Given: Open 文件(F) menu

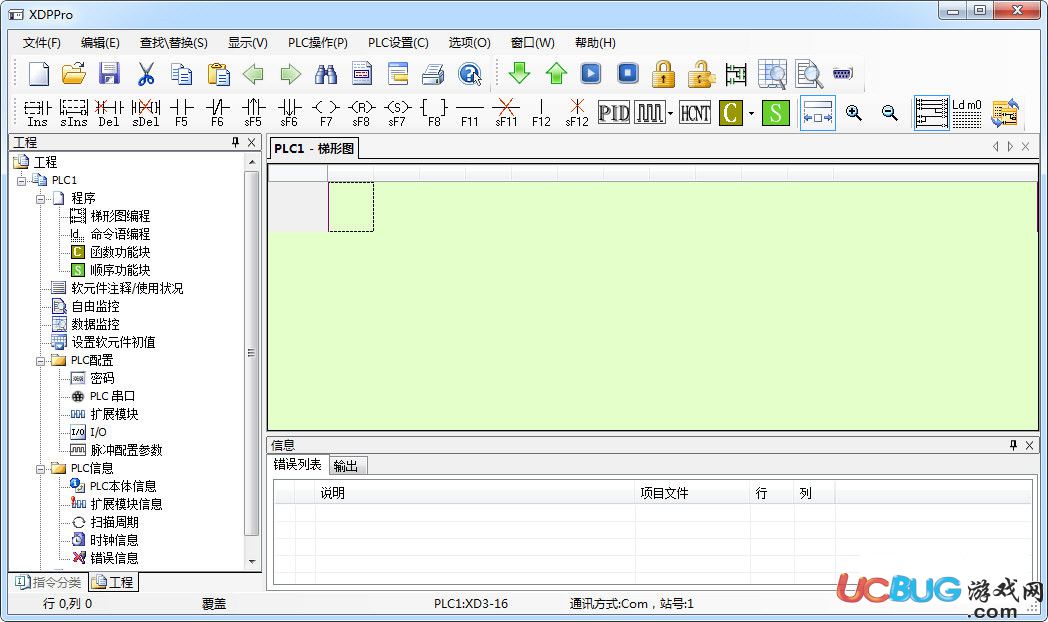Looking at the screenshot, I should click(x=41, y=43).
